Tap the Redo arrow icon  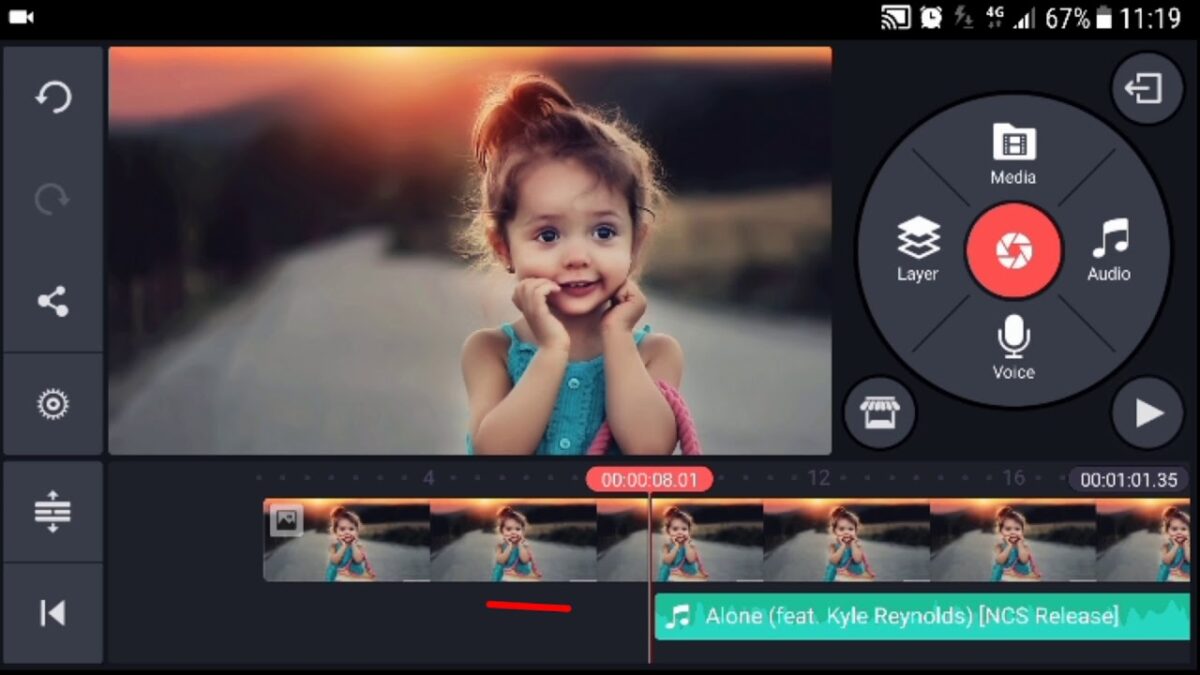click(53, 200)
